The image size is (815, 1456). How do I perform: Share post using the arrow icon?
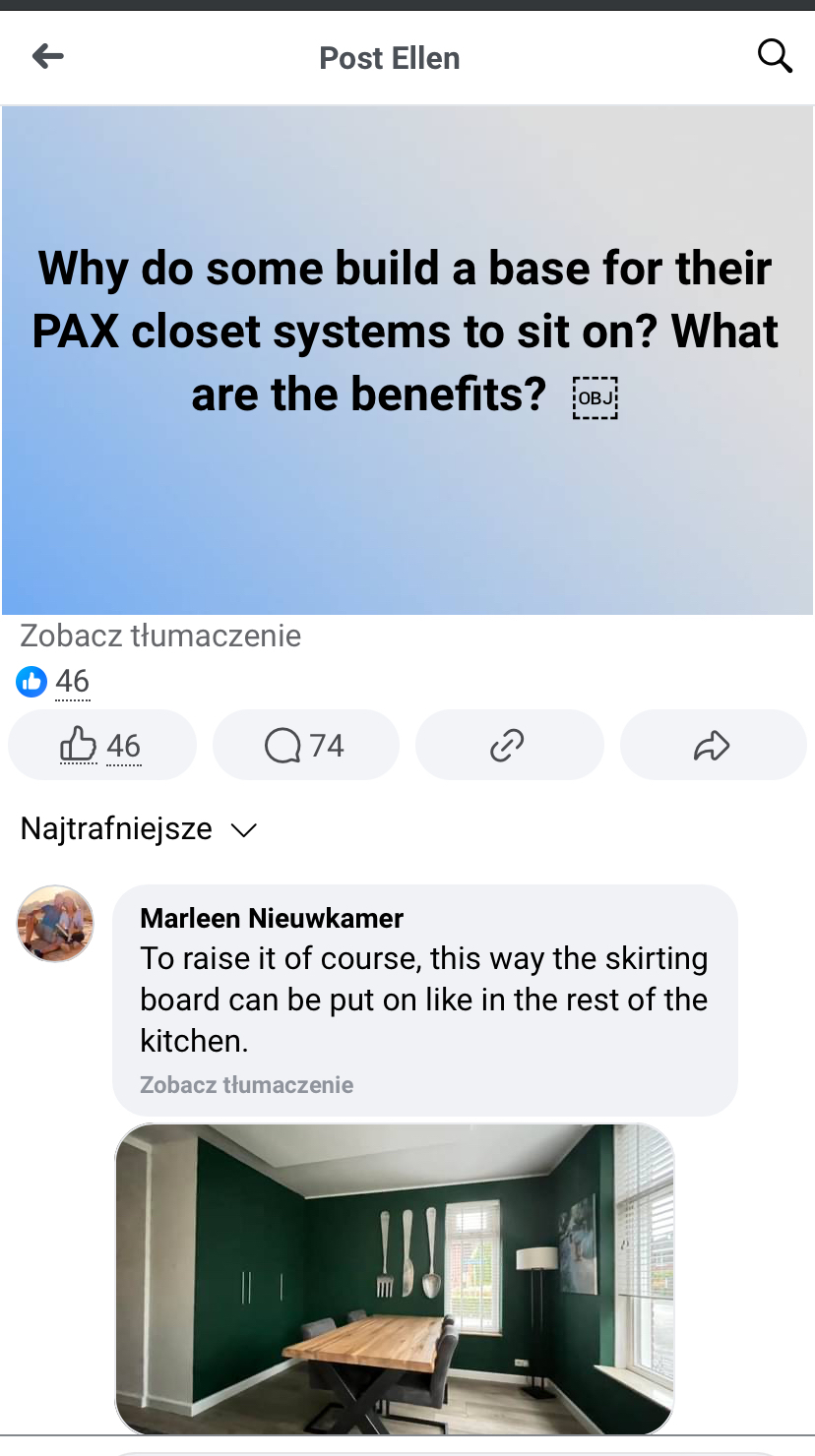coord(713,746)
